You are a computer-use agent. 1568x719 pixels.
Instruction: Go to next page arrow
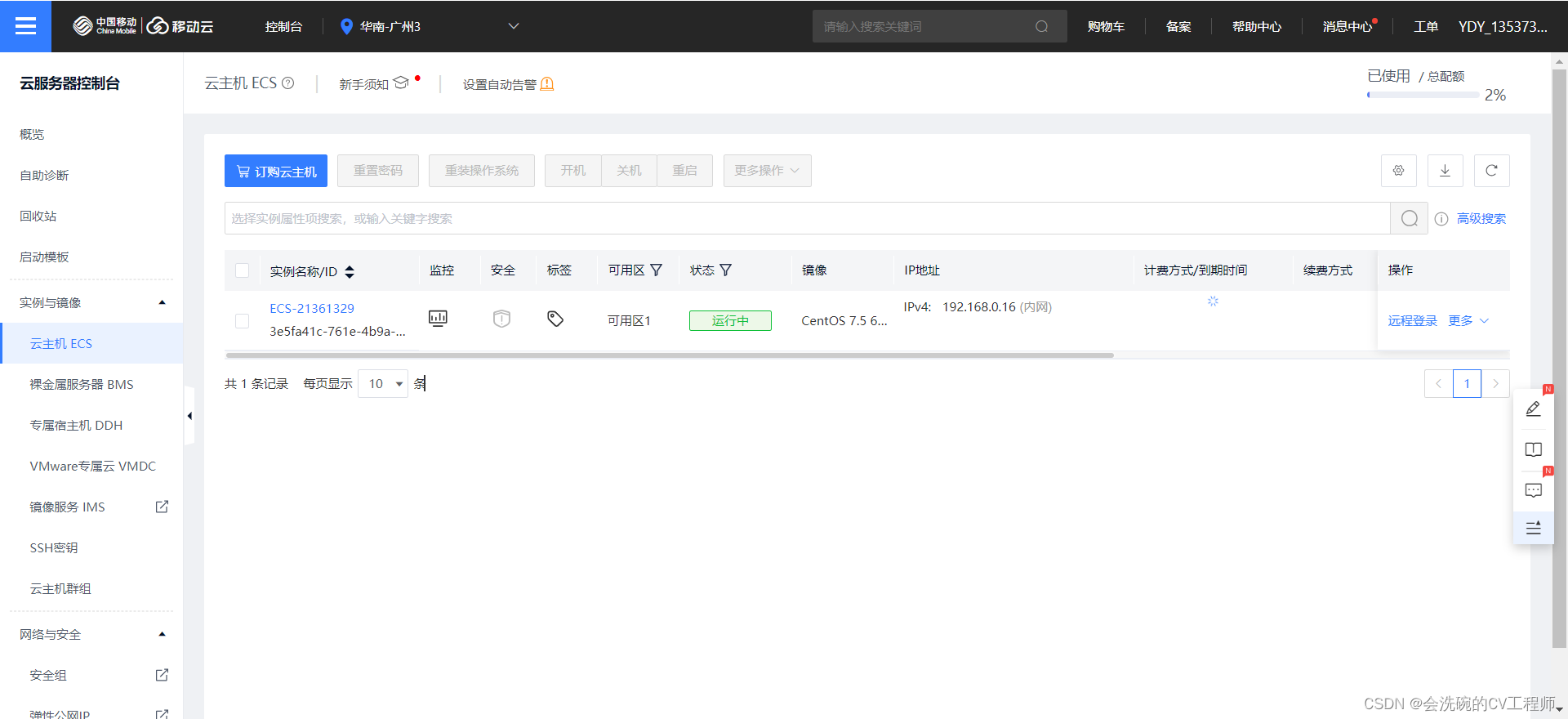[x=1495, y=383]
